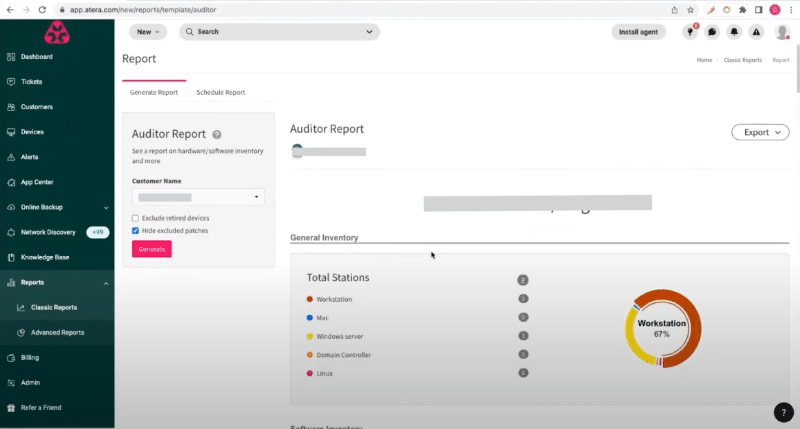Click in the Search input field
Screen dimensions: 800x429
tap(280, 32)
